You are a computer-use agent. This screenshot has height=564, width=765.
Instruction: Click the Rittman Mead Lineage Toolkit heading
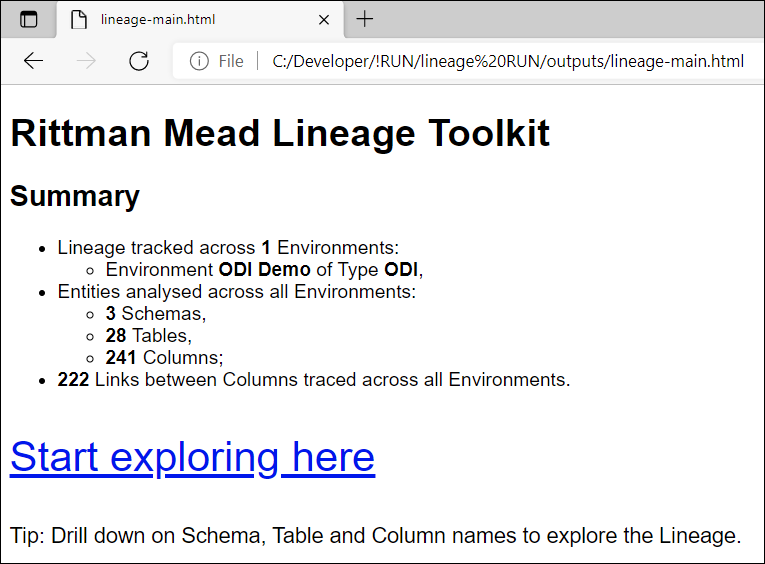(x=280, y=133)
